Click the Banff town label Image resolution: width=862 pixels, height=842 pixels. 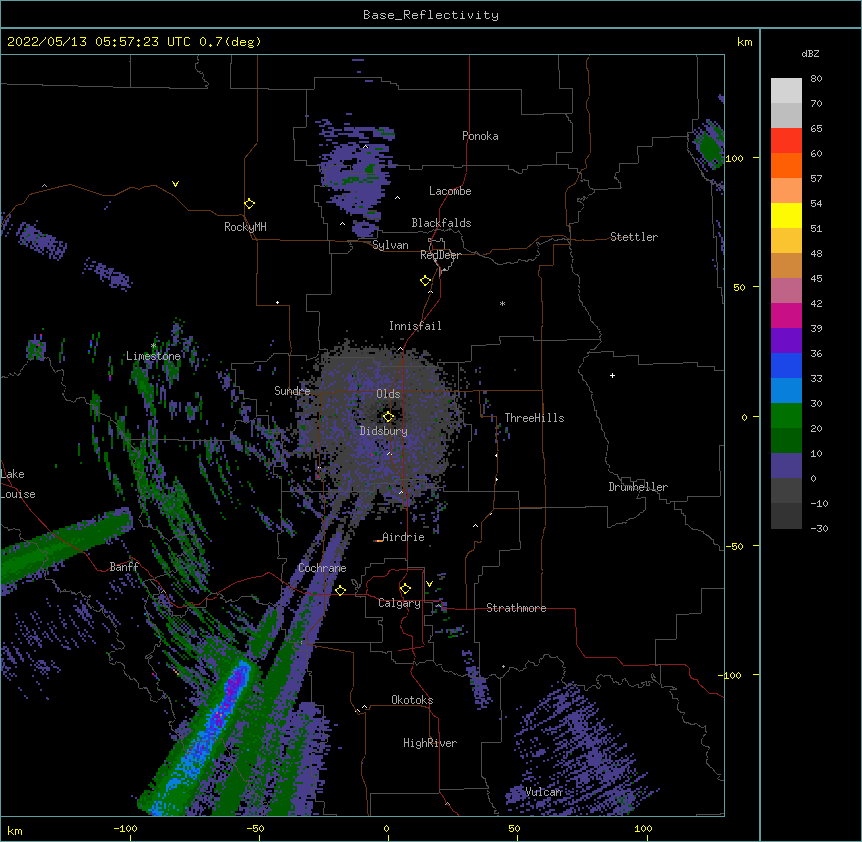click(x=124, y=567)
